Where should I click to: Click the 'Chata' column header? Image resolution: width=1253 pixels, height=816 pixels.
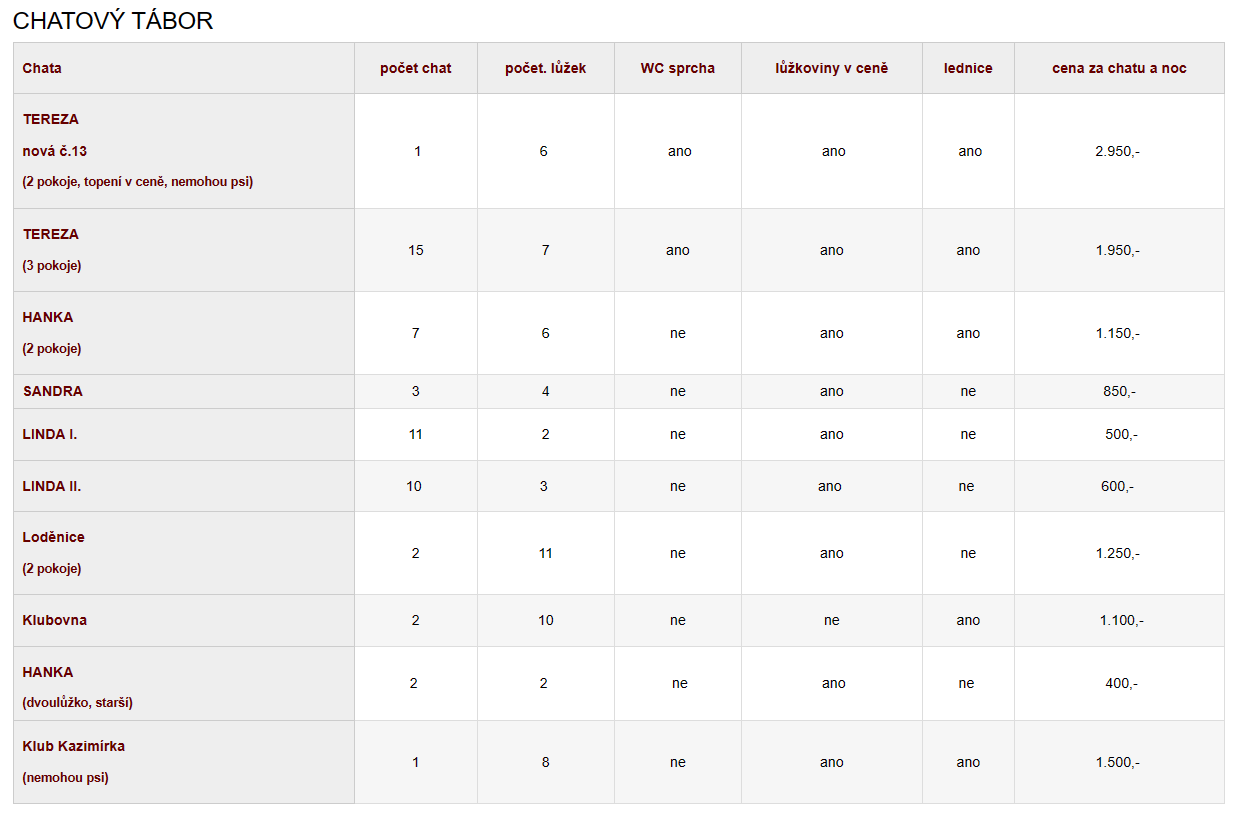[x=42, y=68]
